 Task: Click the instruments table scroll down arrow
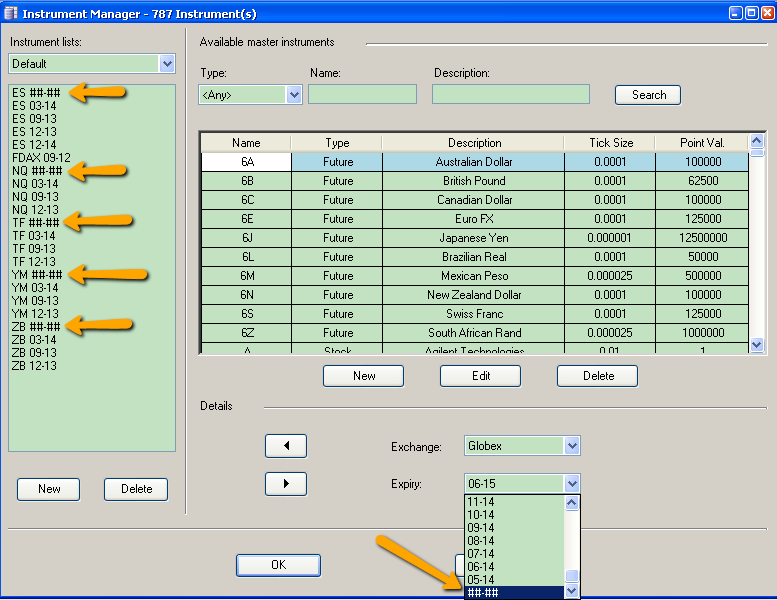coord(757,344)
